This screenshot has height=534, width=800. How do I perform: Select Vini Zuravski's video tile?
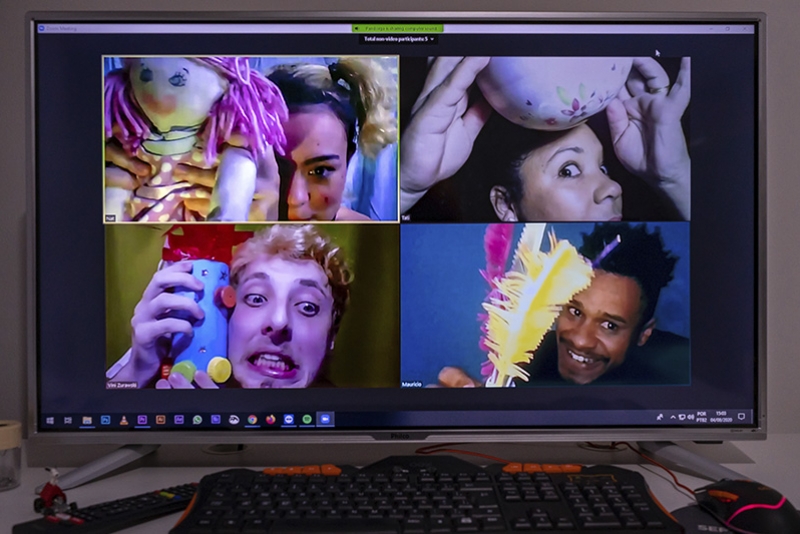point(252,306)
